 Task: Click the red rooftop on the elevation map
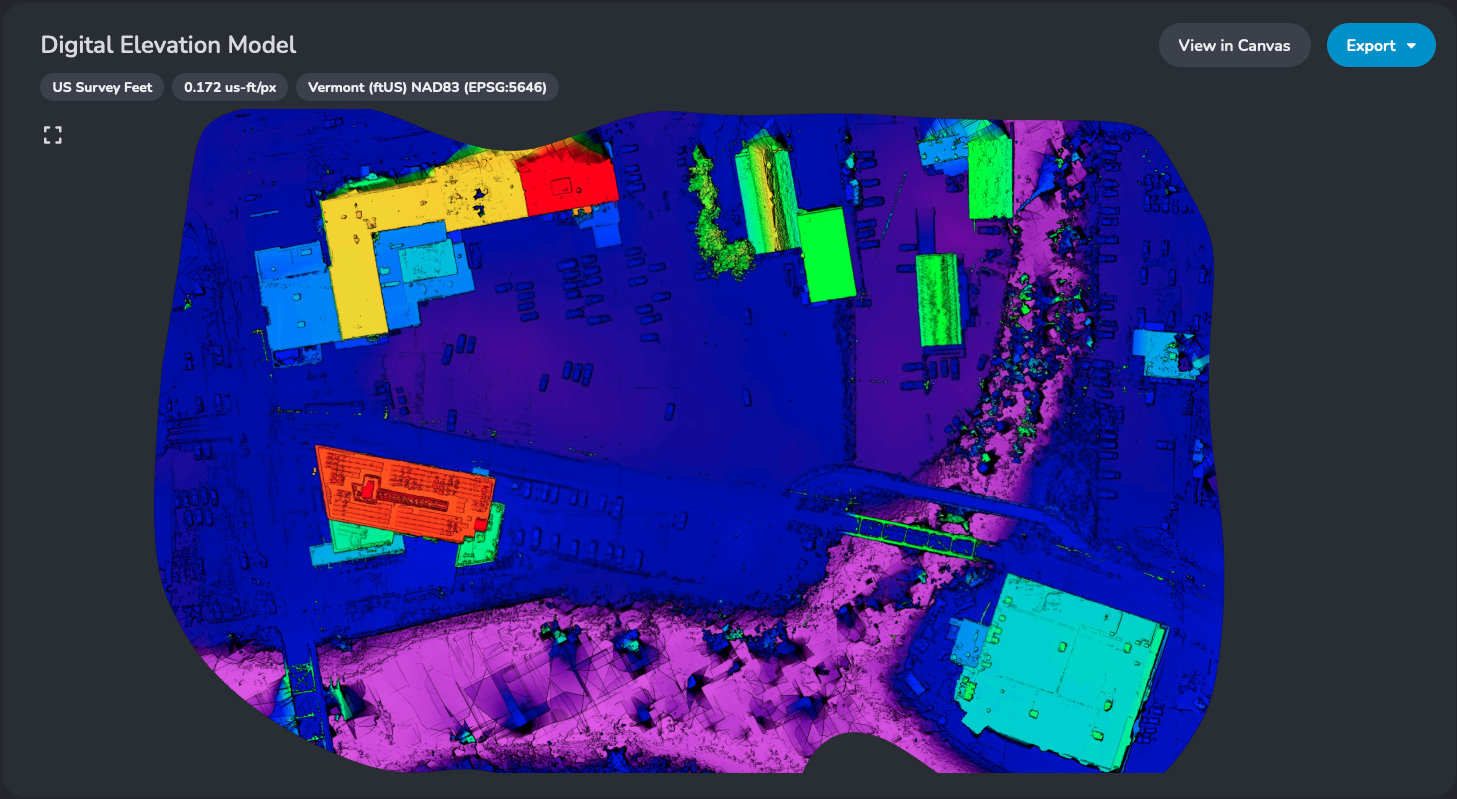(570, 184)
